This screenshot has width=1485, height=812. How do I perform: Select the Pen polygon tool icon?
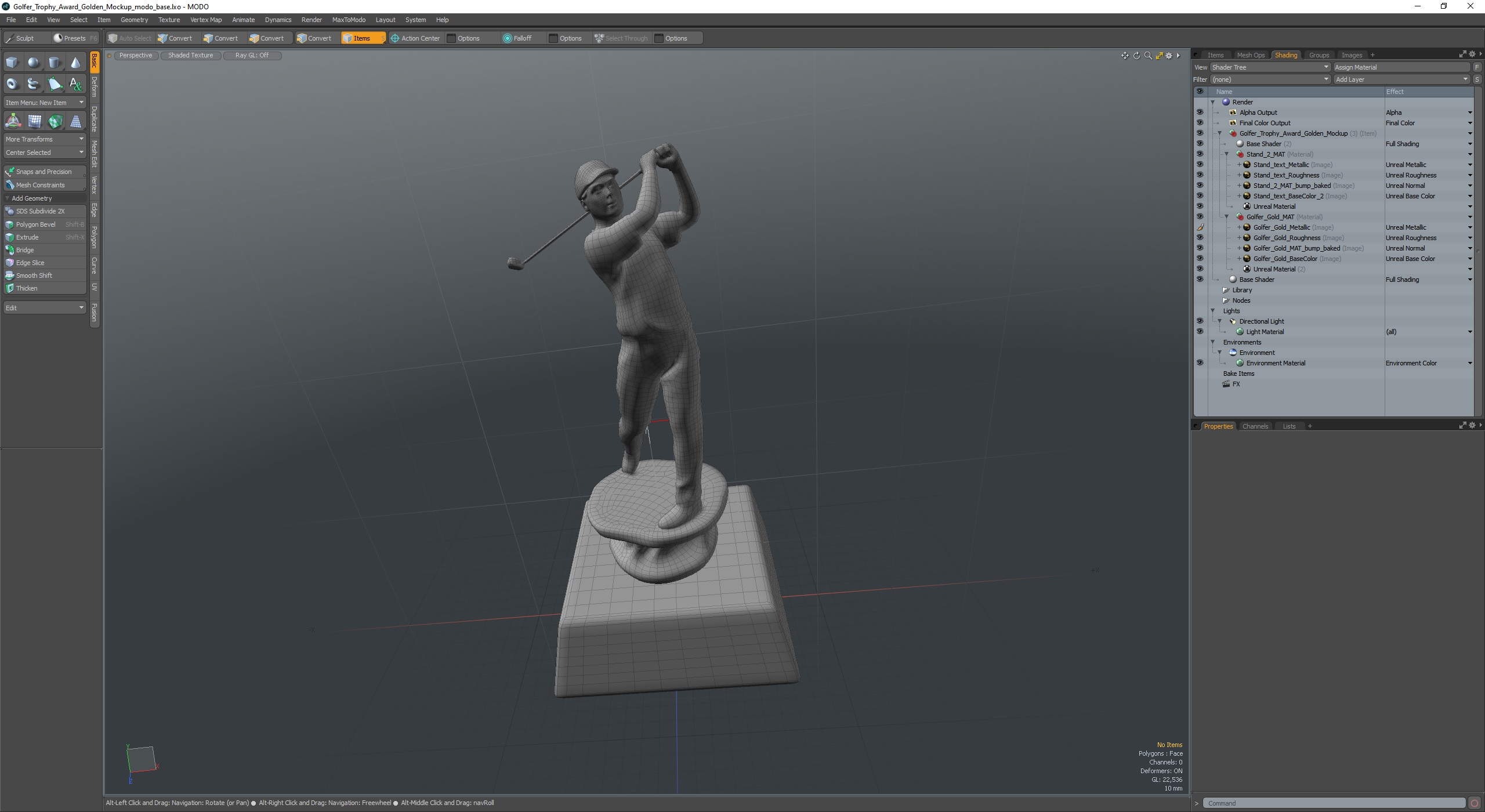(55, 84)
